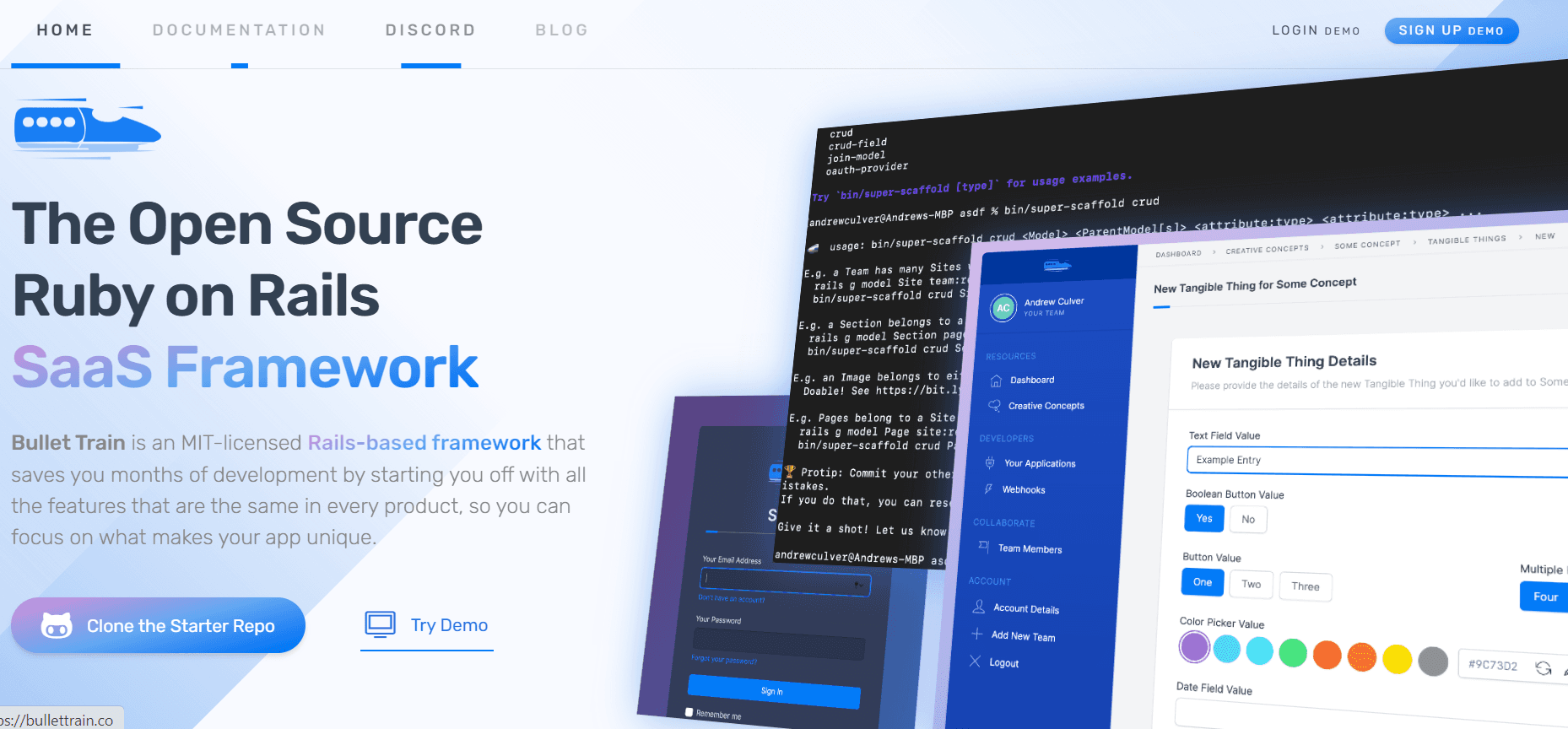This screenshot has width=1568, height=729.
Task: Open the Rails-based framework link
Action: 424,443
